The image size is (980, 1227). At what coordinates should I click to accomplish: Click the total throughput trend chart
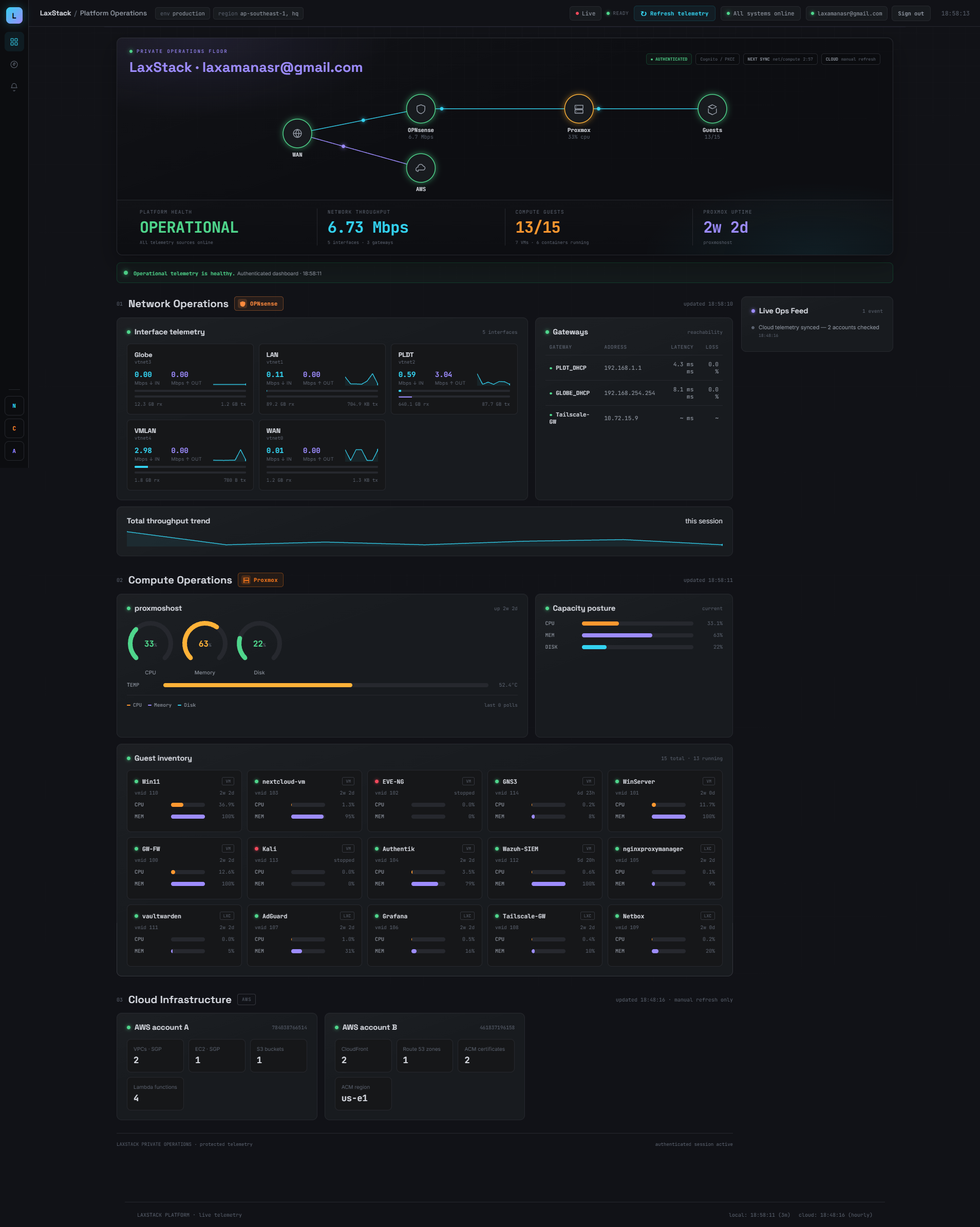coord(425,538)
